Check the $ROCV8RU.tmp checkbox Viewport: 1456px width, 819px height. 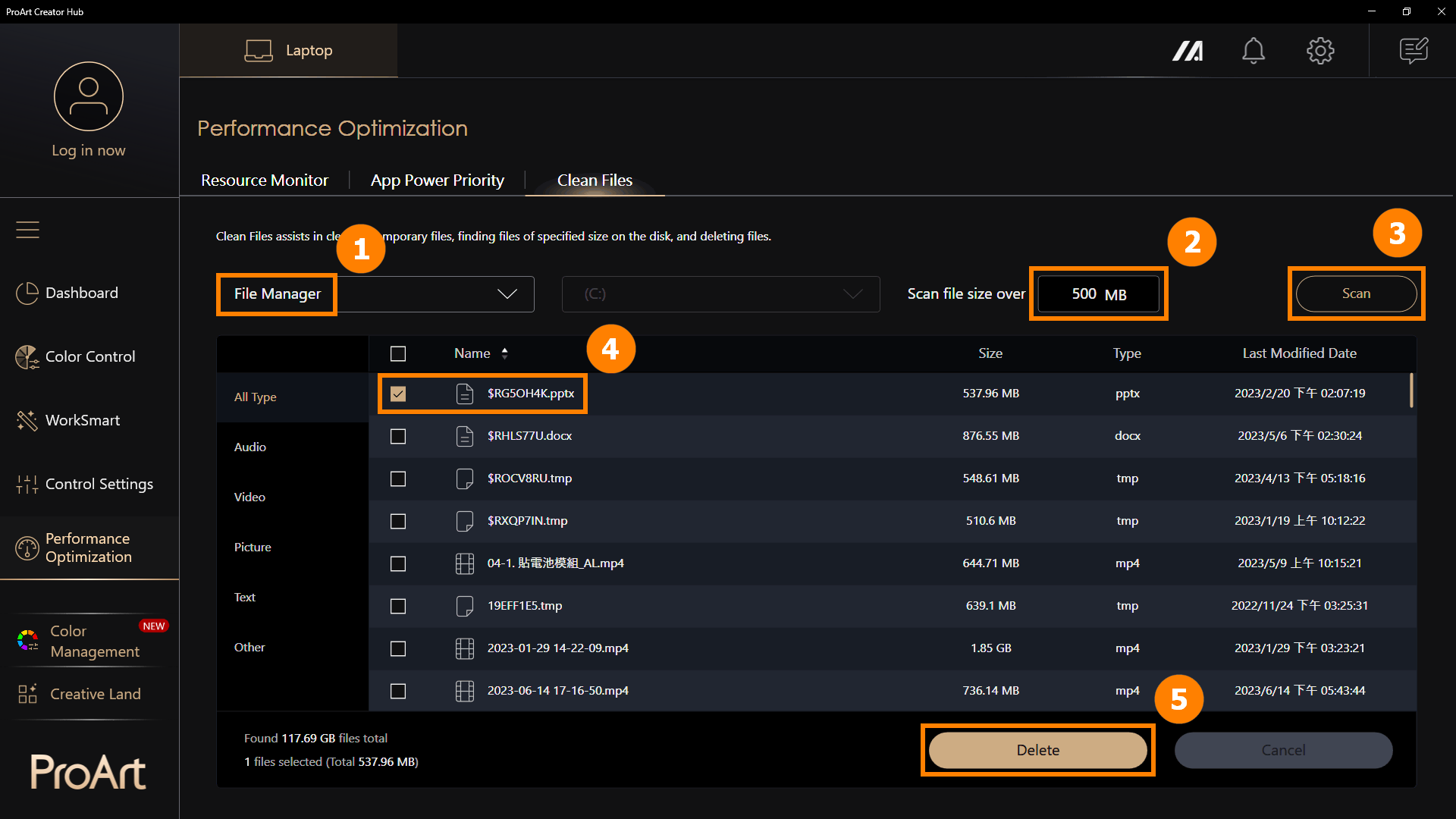pos(398,479)
